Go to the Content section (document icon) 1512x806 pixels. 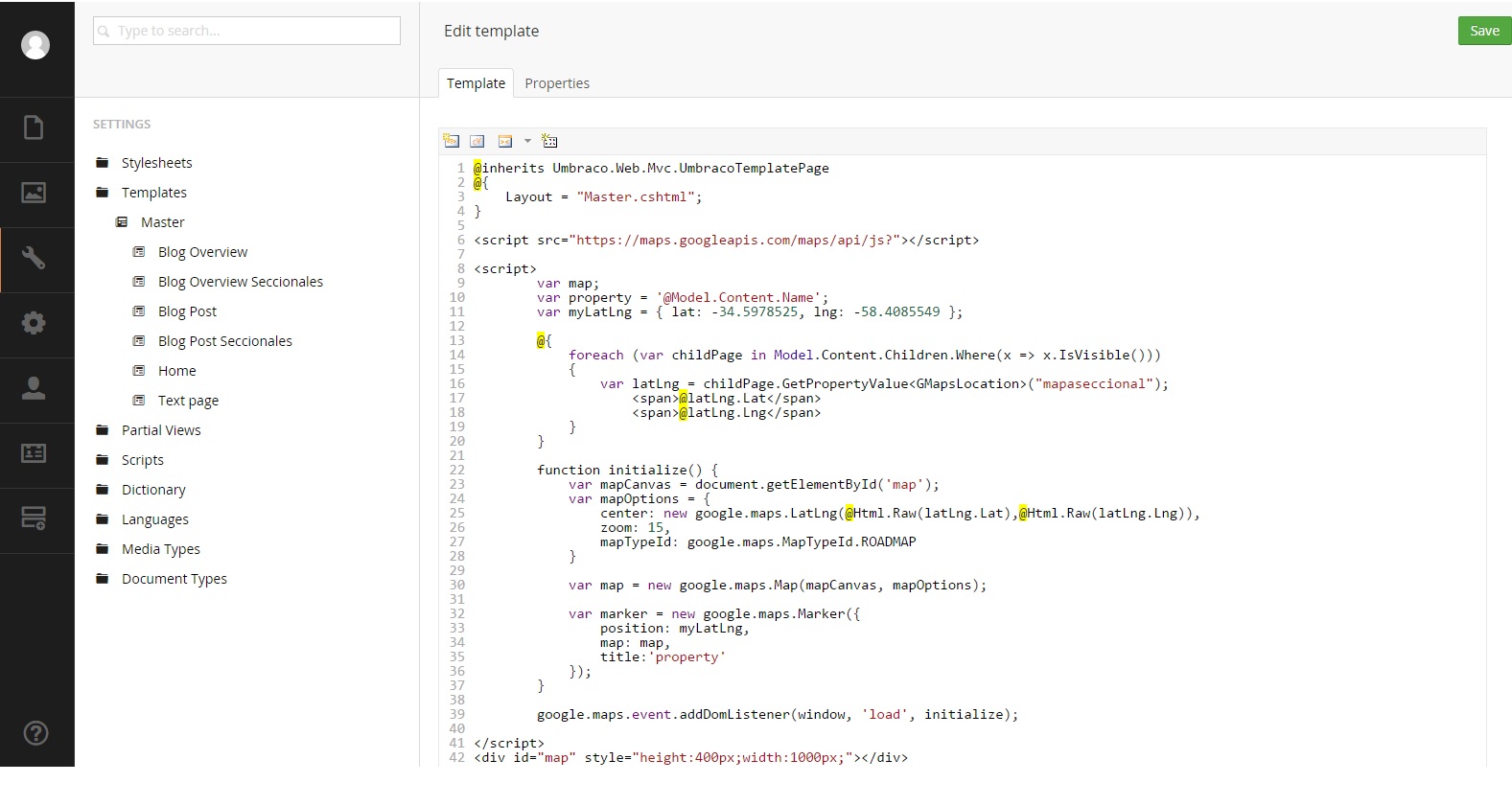[x=34, y=127]
